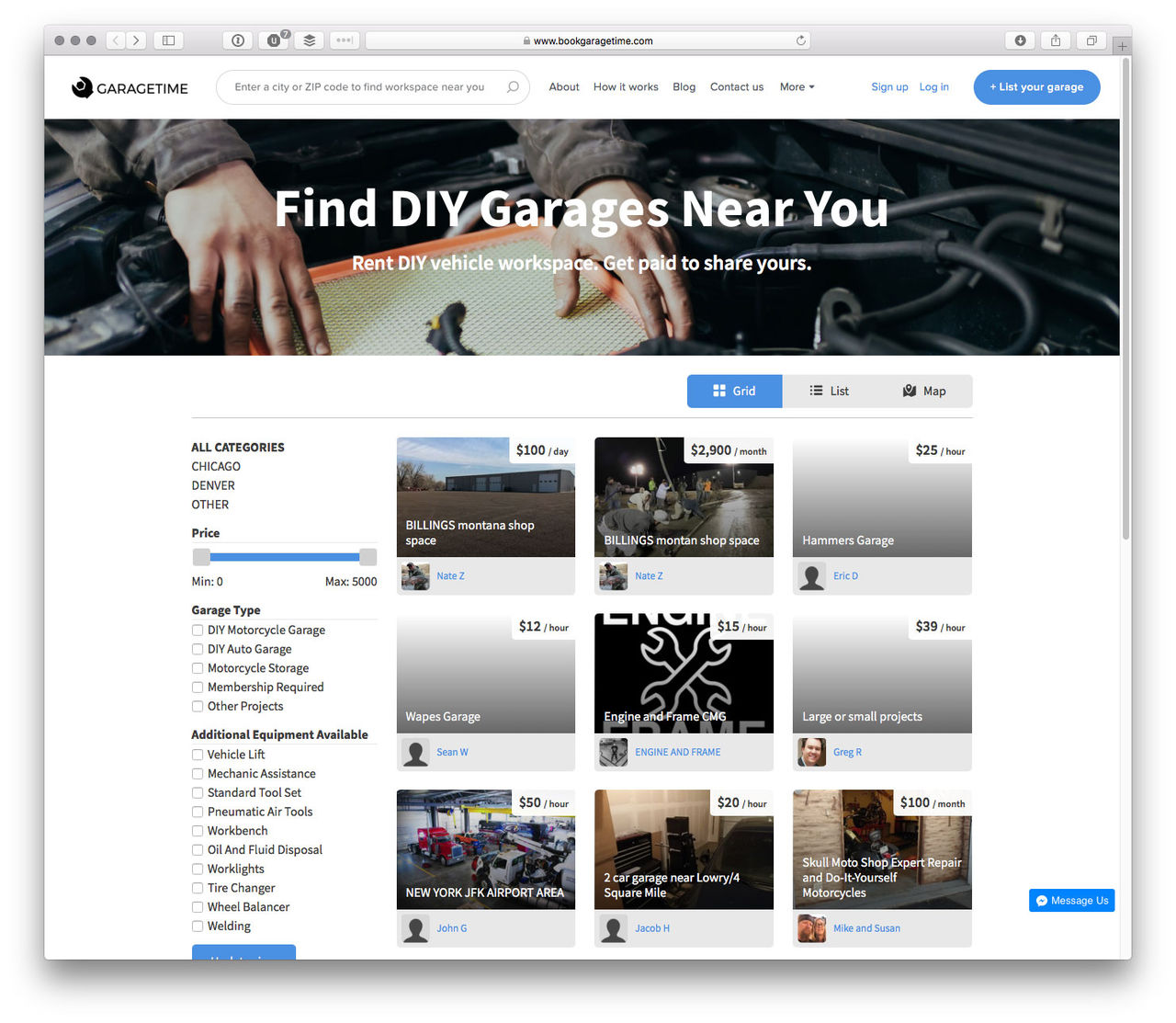Open Safari downloads icon
The width and height of the screenshot is (1176, 1023).
1020,40
